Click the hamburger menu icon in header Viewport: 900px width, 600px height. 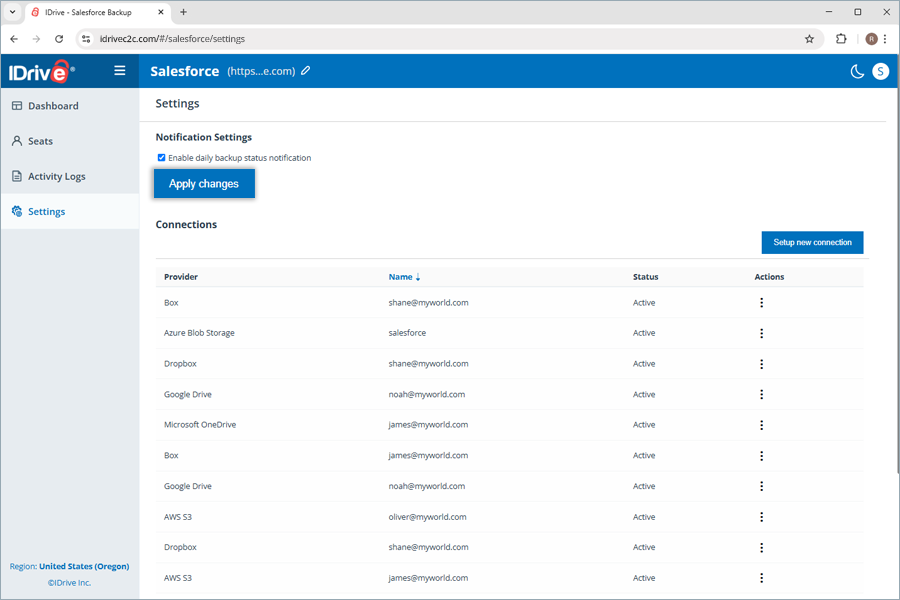point(120,71)
